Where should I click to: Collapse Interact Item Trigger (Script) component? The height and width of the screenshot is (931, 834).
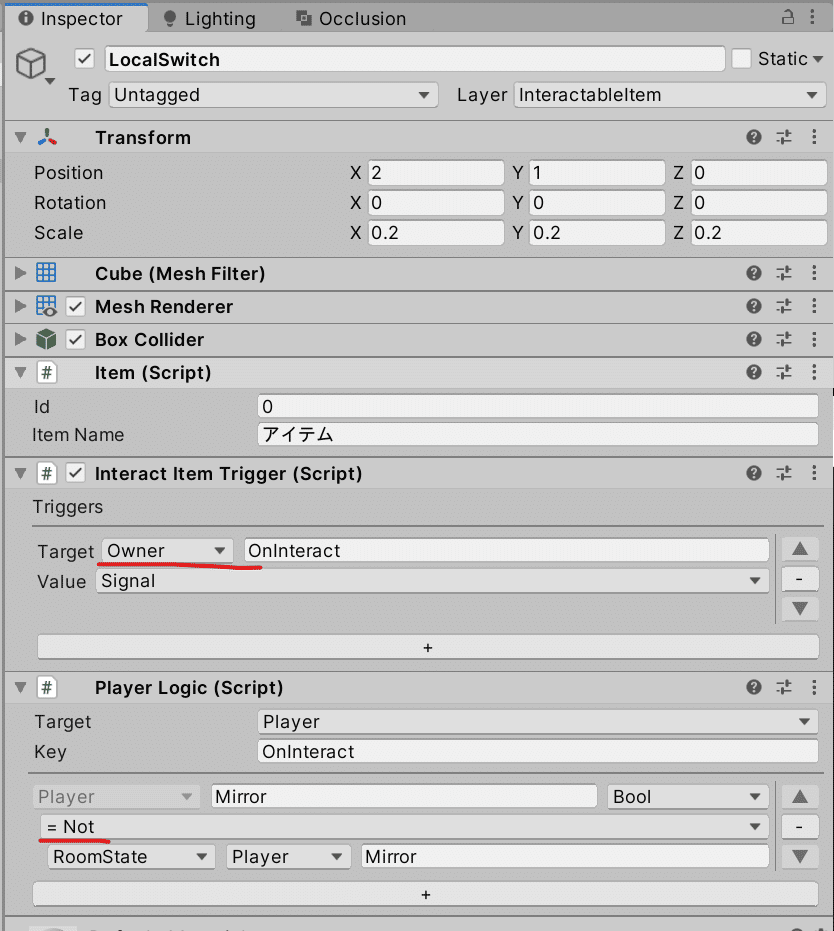[21, 474]
